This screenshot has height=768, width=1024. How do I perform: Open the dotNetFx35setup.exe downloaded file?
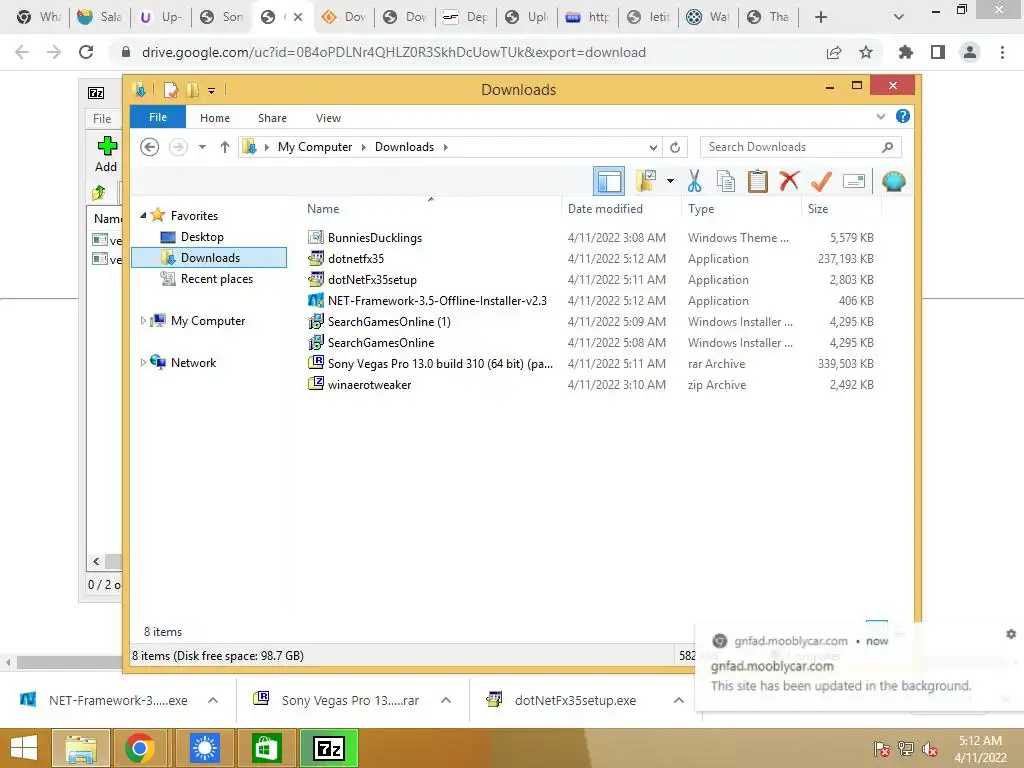tap(575, 700)
